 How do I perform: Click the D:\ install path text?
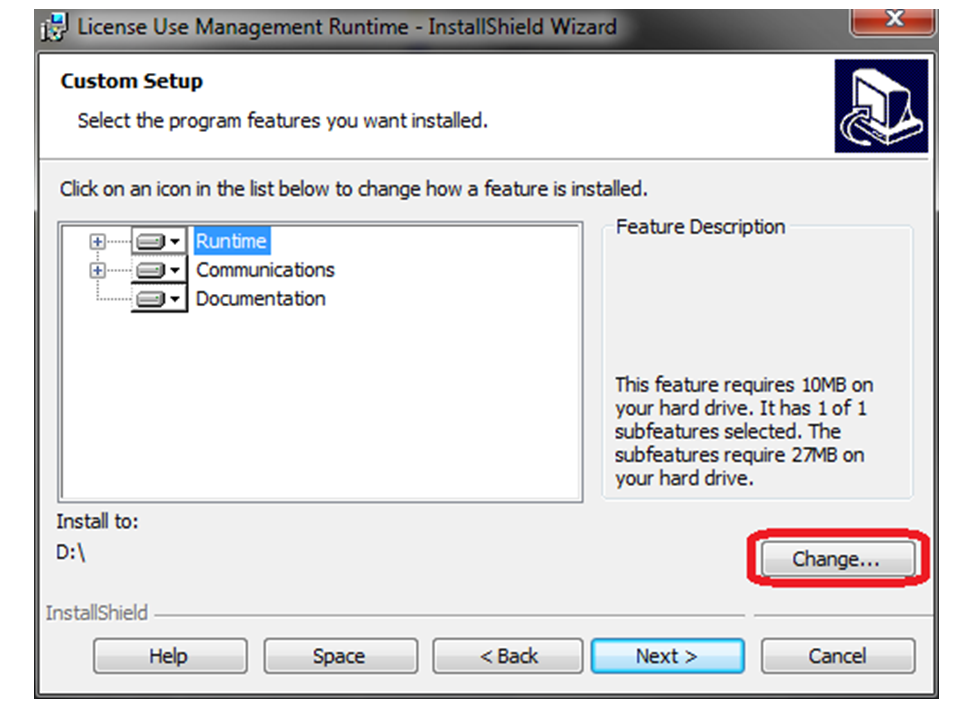tap(71, 552)
